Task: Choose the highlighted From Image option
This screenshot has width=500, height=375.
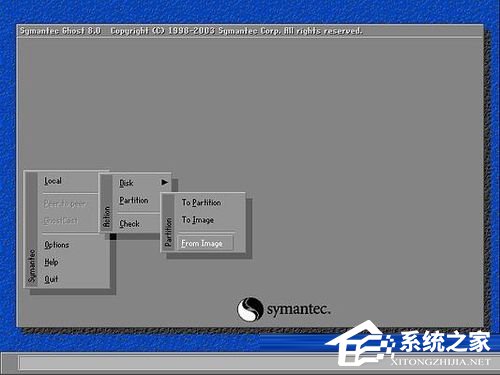Action: [x=205, y=243]
